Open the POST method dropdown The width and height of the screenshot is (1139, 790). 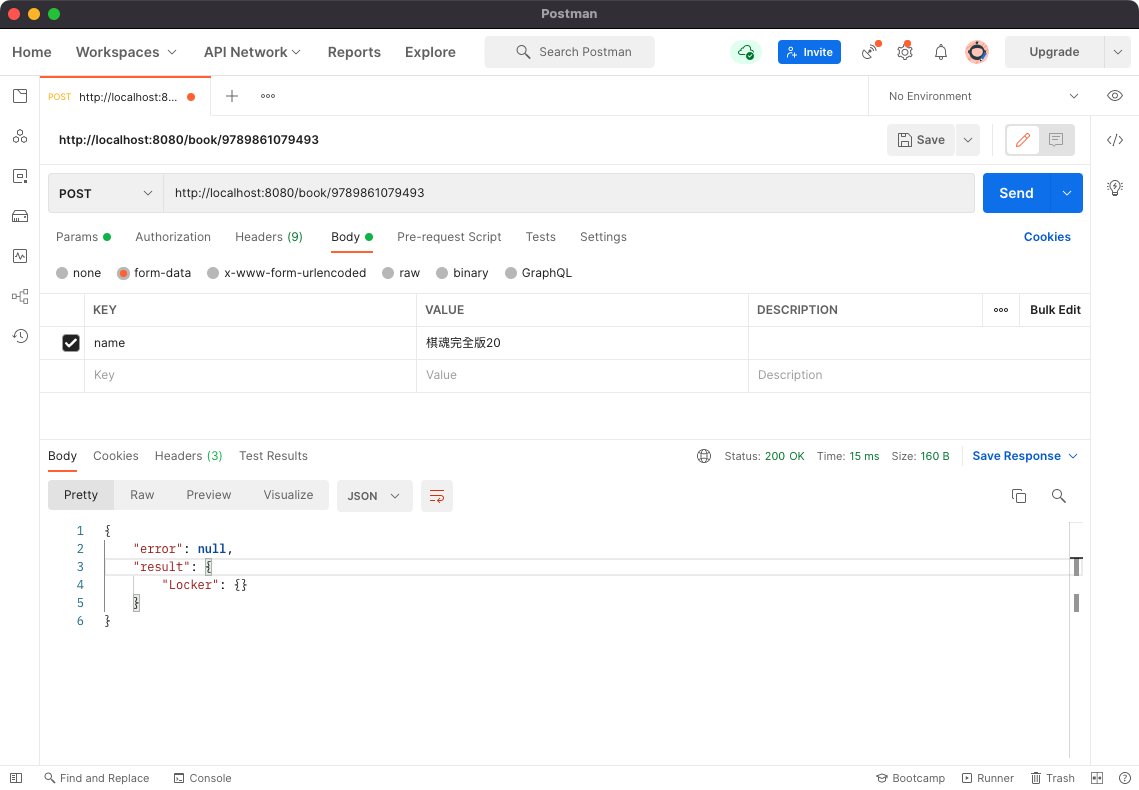[106, 193]
